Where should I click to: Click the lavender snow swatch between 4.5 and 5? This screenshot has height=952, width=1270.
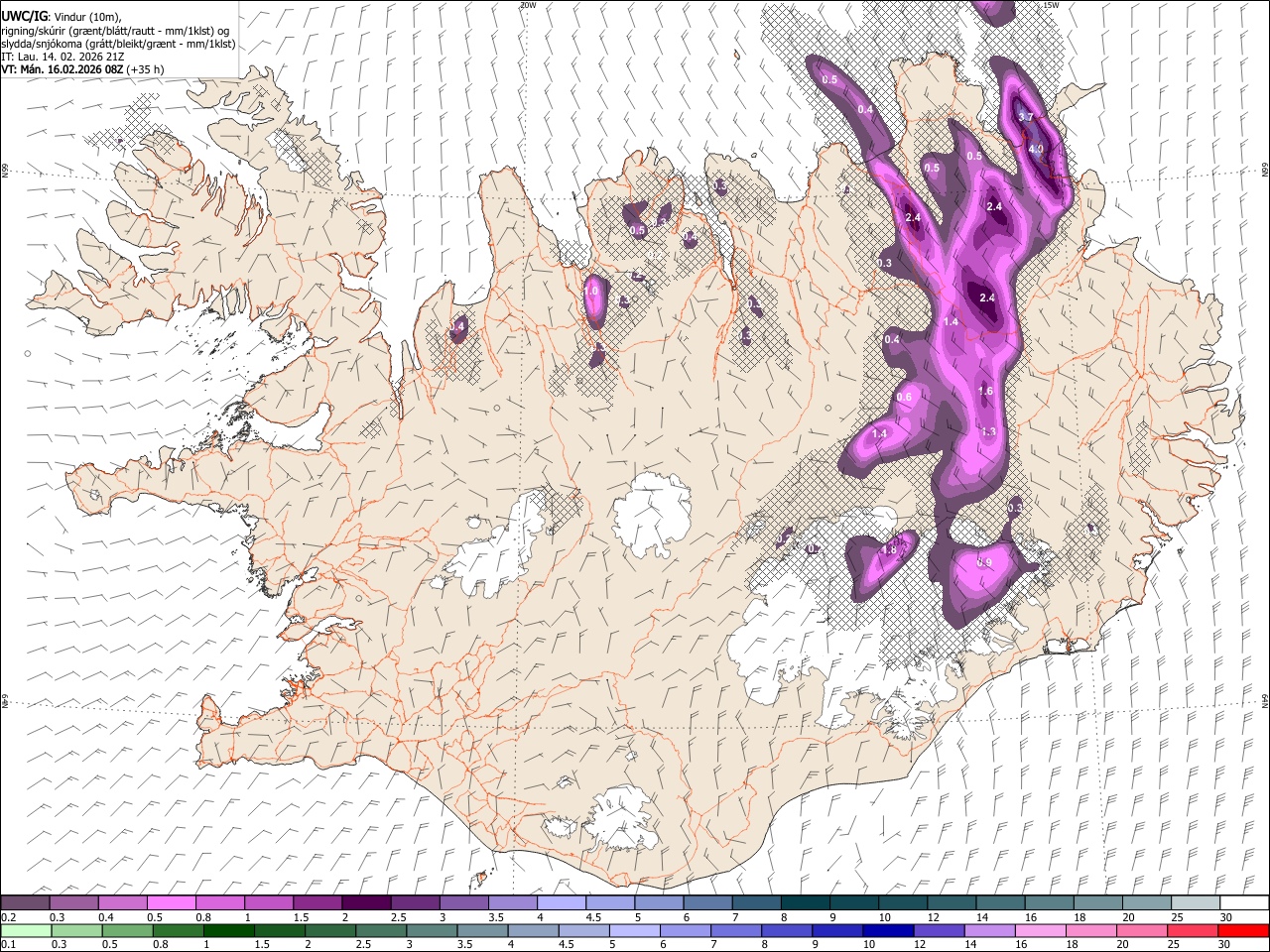pos(610,903)
